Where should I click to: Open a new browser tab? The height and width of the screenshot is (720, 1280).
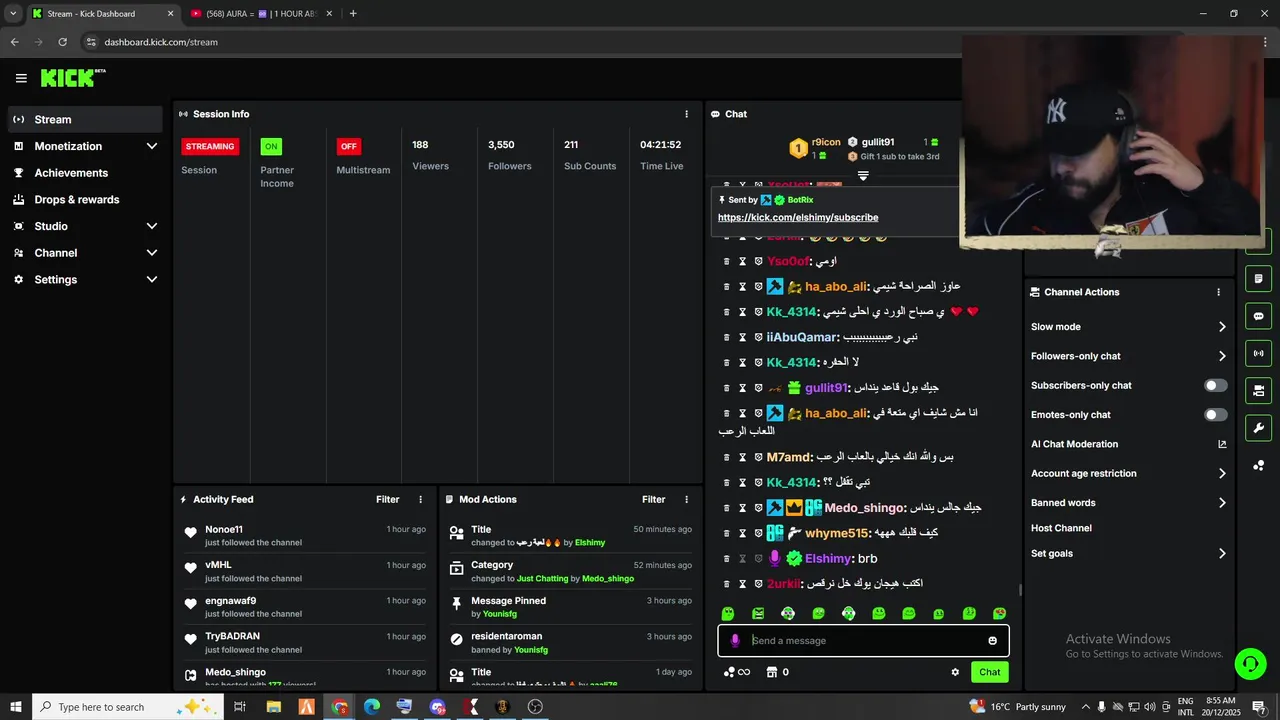353,14
